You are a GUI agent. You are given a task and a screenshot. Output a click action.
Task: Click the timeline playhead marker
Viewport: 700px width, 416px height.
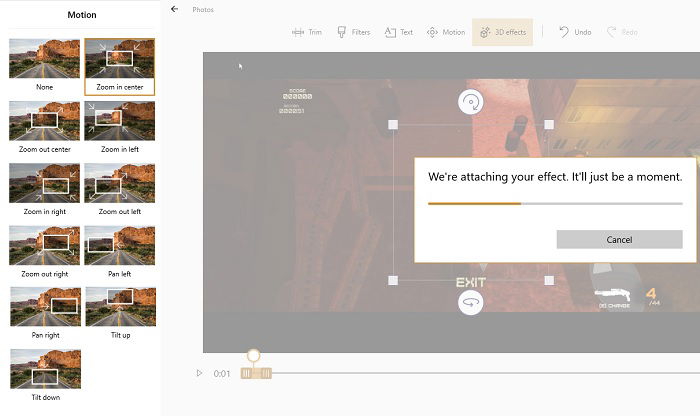pyautogui.click(x=254, y=356)
